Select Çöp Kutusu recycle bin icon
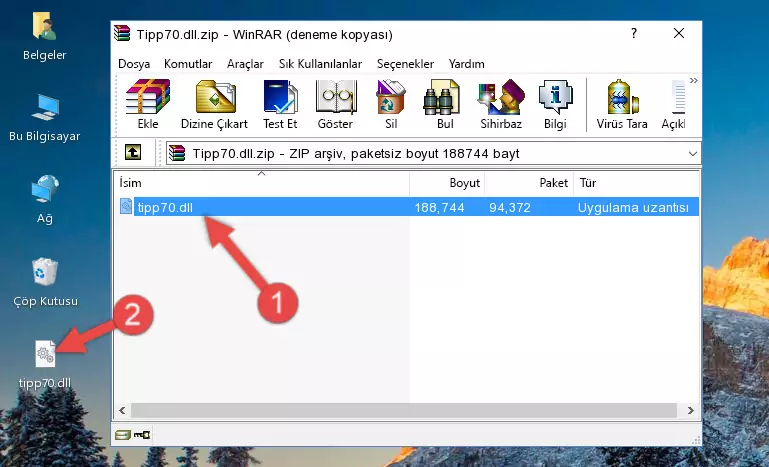 45,282
